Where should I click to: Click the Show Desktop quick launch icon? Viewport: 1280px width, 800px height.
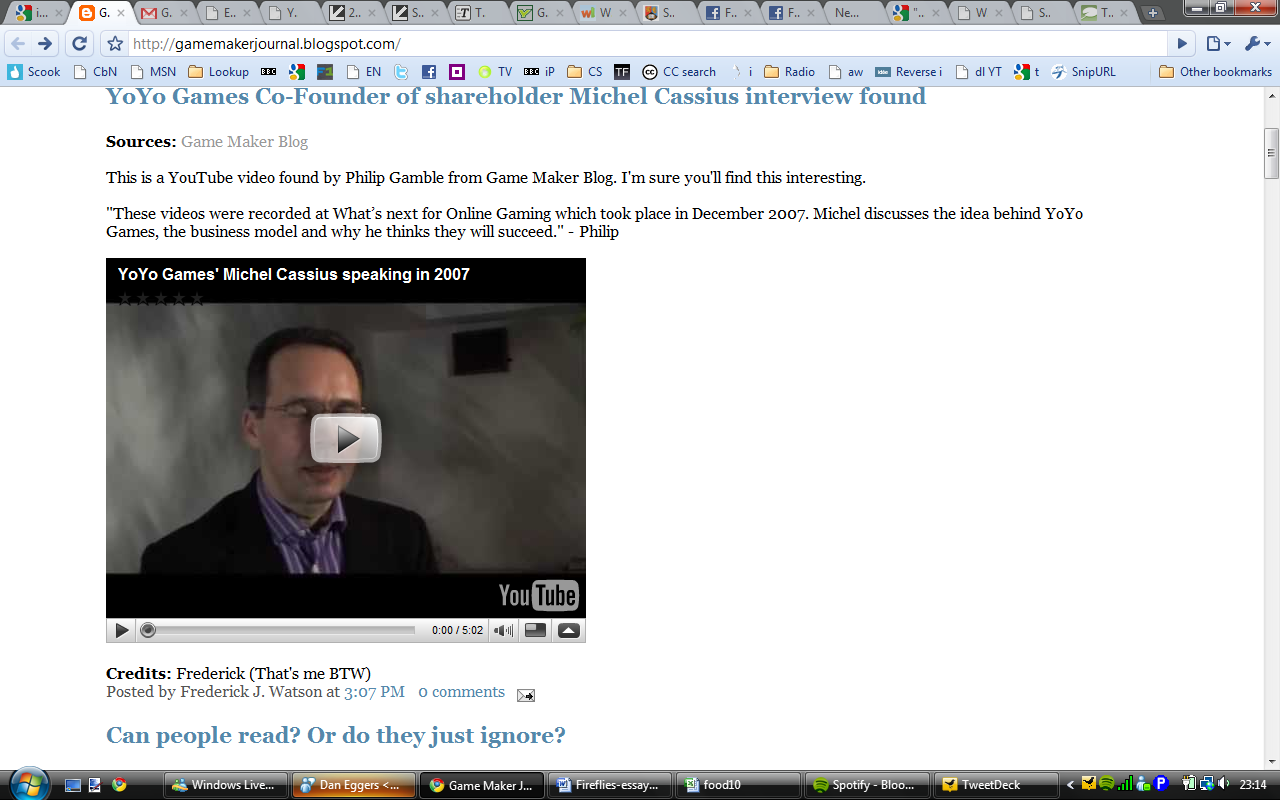tap(72, 785)
